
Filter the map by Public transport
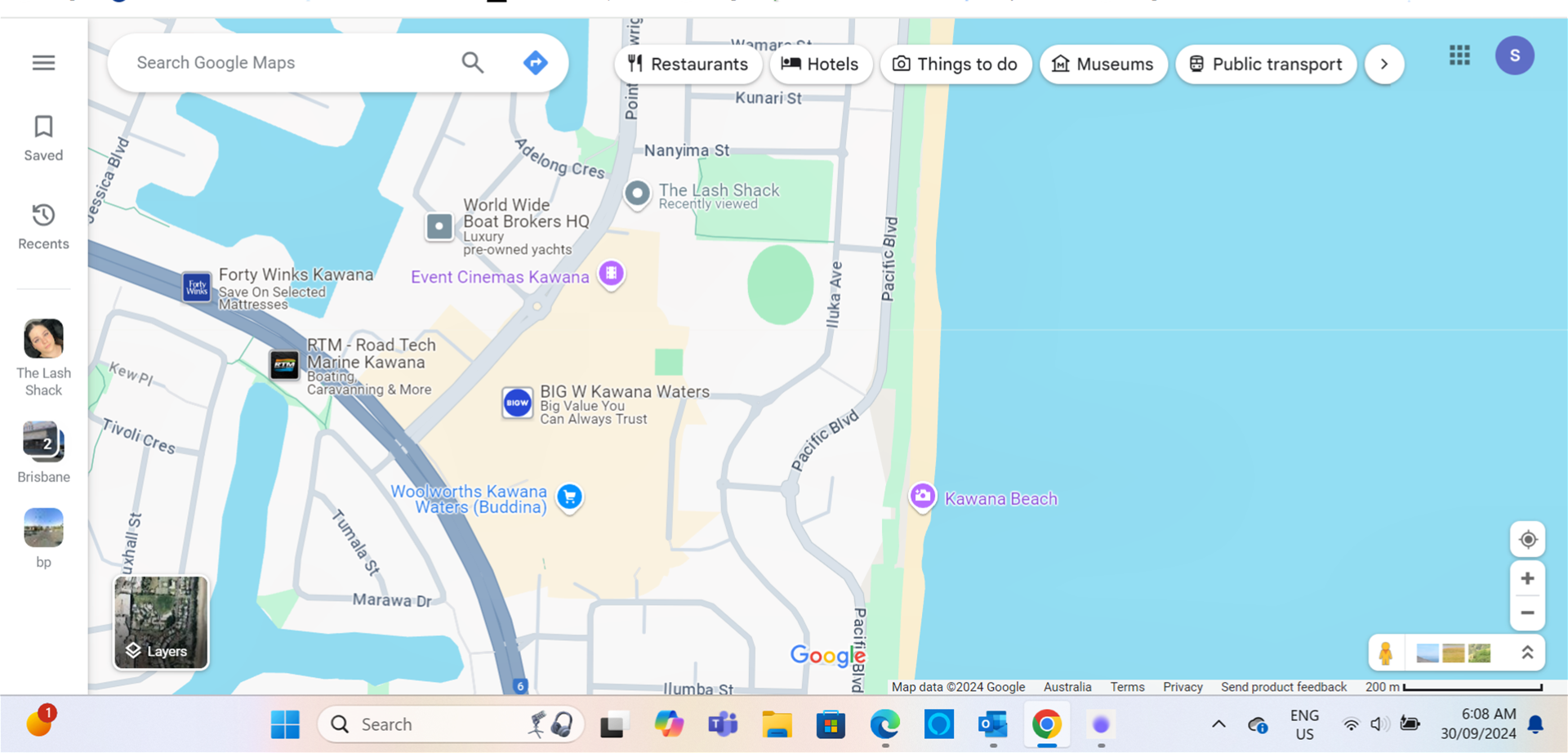1266,64
